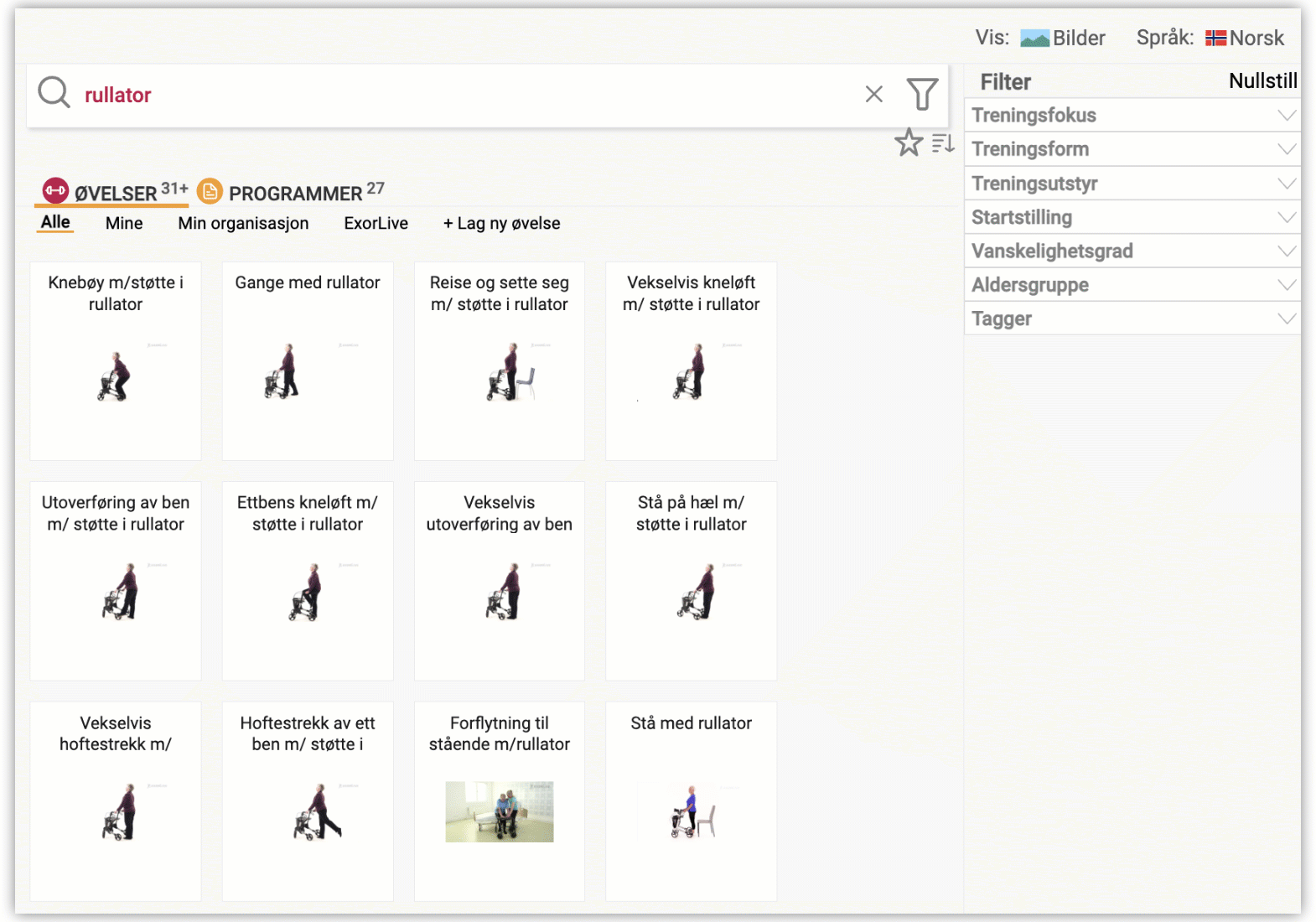Screen dimensions: 1316x922
Task: Click the title 'Gange med rullator'
Action: tap(308, 282)
